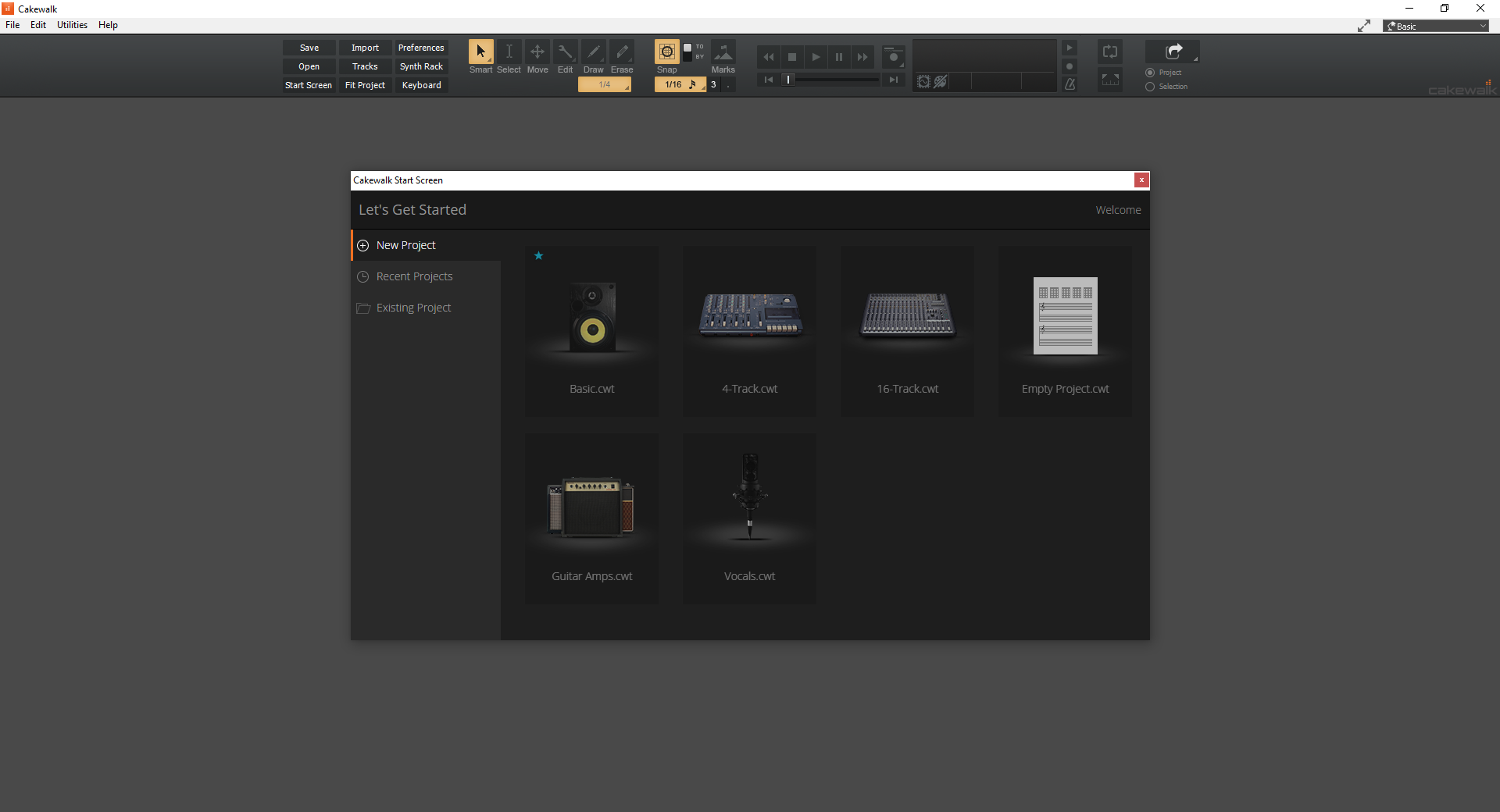Switch to Recent Projects tab
The width and height of the screenshot is (1500, 812).
pos(426,276)
